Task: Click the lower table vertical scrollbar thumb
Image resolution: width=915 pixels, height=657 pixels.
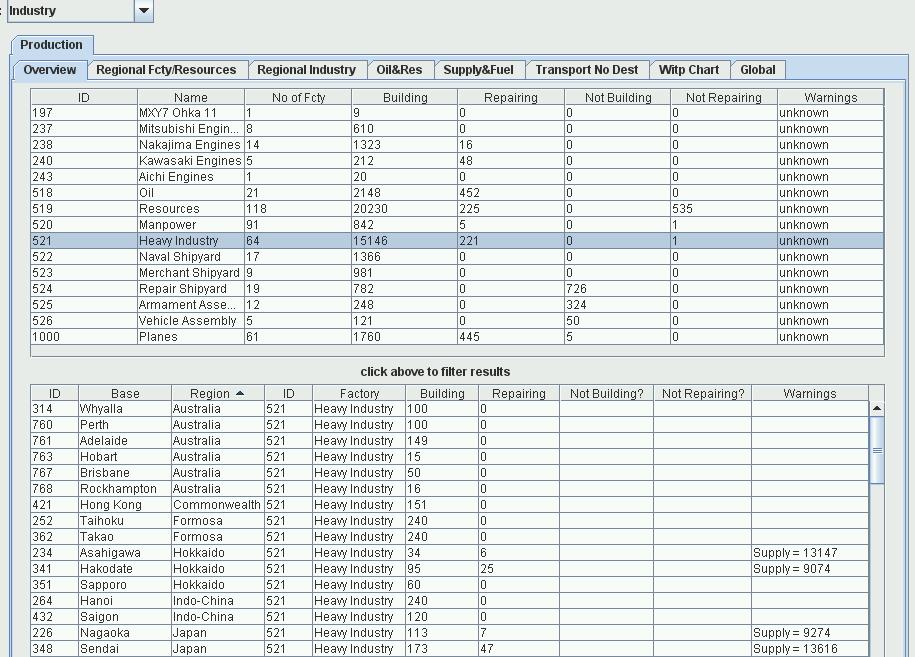Action: [876, 450]
